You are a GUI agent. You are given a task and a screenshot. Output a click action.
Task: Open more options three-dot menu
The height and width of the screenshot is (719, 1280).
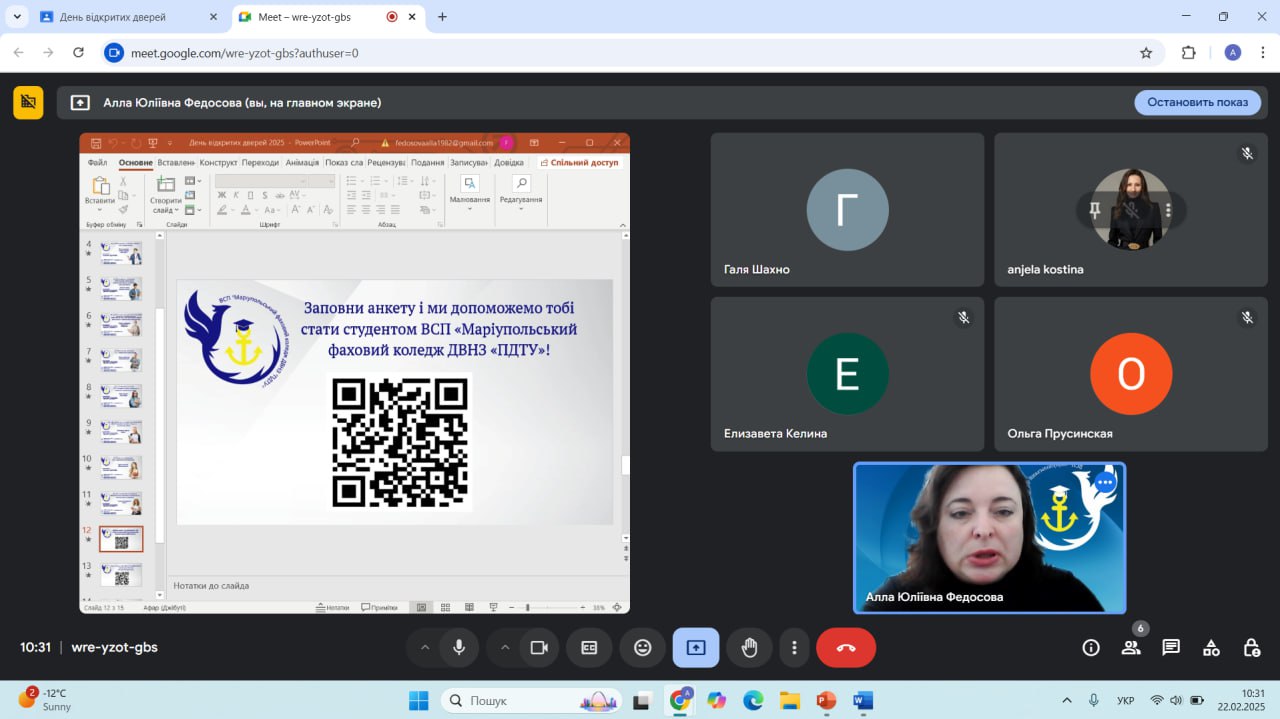pyautogui.click(x=794, y=648)
